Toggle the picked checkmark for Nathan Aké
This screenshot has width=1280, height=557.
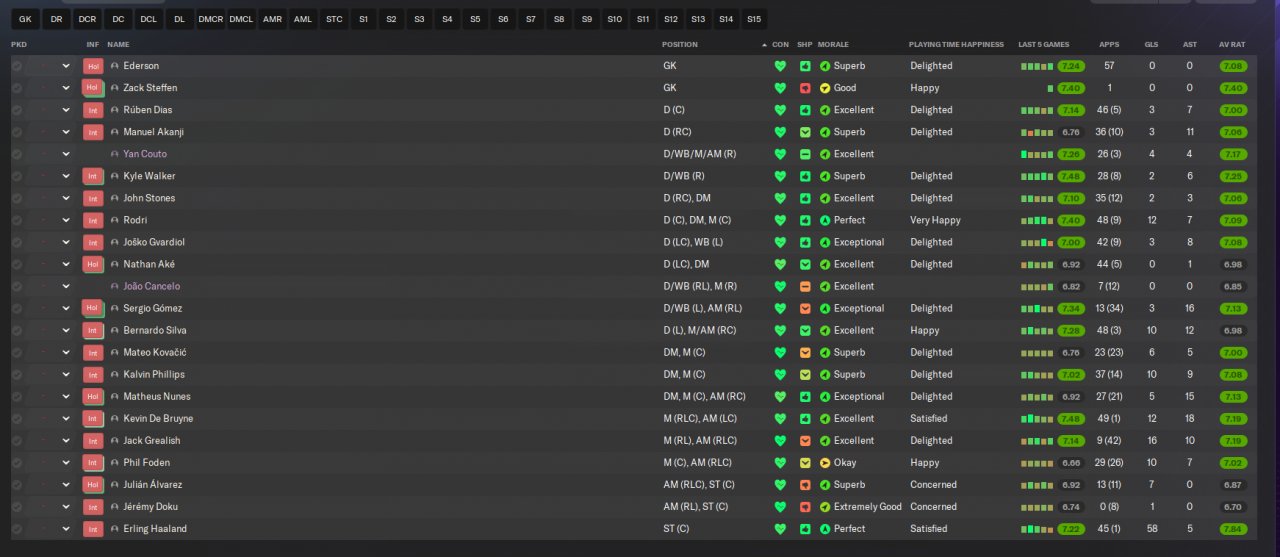(x=17, y=264)
